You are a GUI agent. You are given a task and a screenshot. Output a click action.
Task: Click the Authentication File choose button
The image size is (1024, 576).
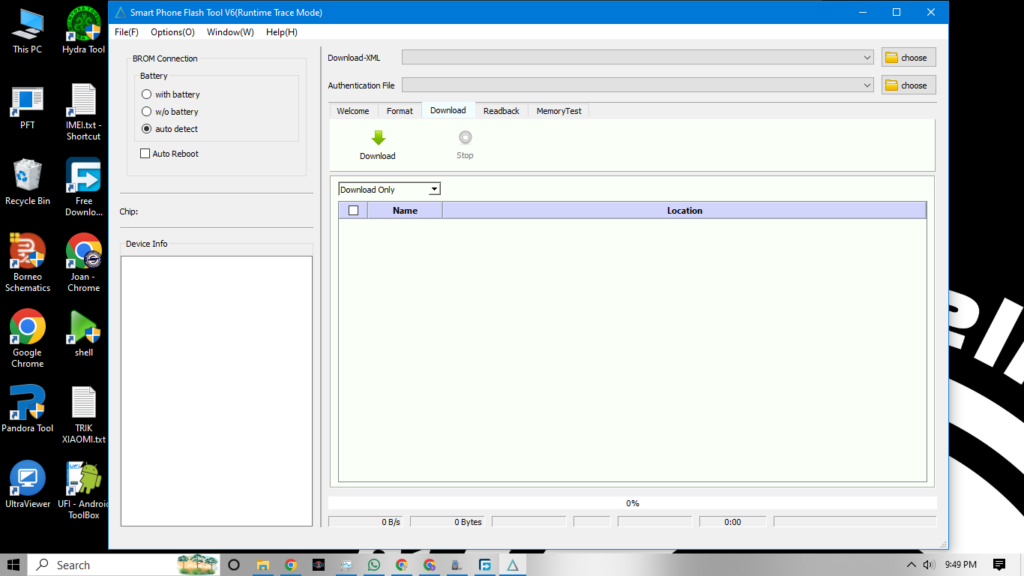tap(907, 85)
